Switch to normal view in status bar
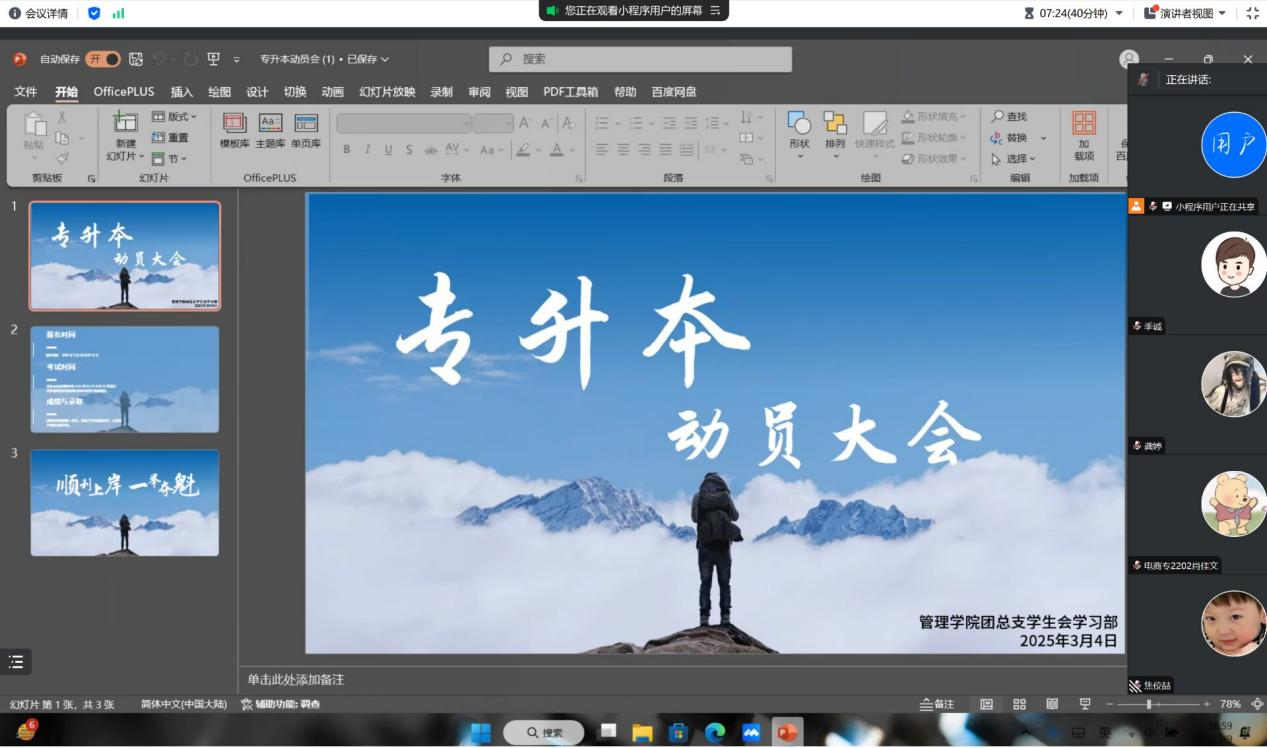1267x748 pixels. pyautogui.click(x=986, y=704)
